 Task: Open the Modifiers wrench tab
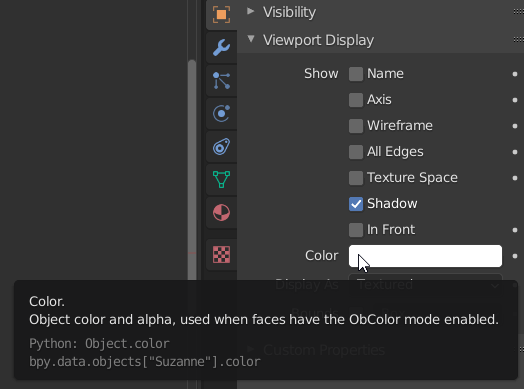tap(221, 47)
